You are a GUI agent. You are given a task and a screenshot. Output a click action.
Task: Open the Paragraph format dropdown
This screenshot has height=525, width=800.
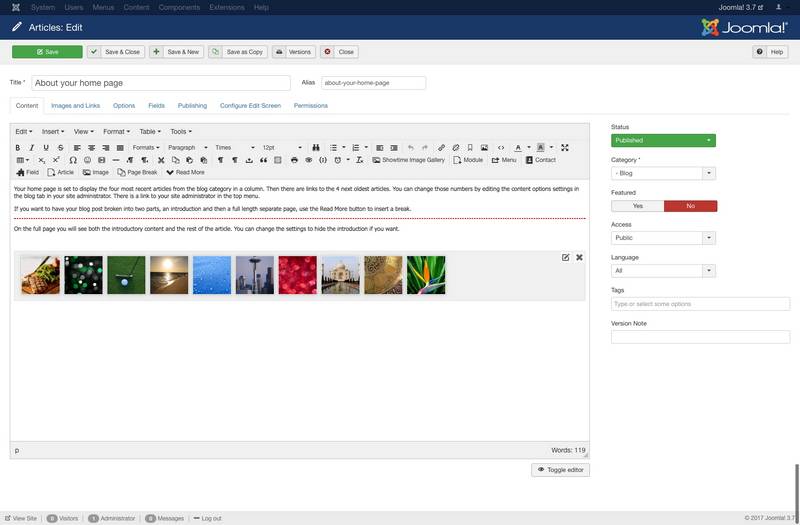coord(187,148)
